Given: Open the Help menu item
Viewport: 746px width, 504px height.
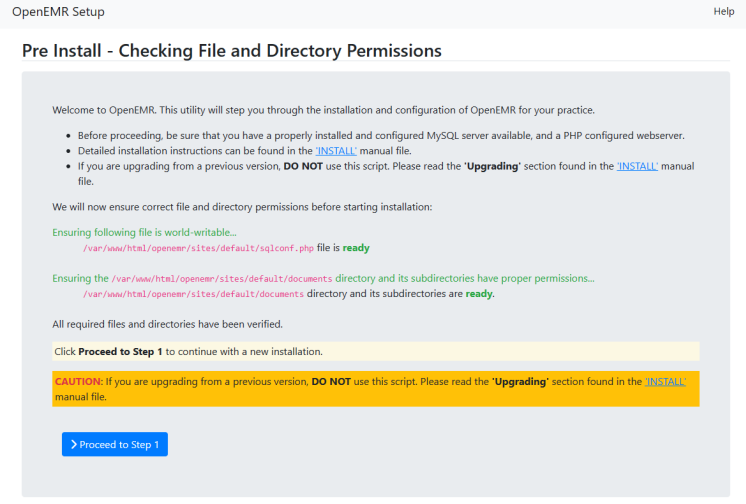Looking at the screenshot, I should [723, 11].
